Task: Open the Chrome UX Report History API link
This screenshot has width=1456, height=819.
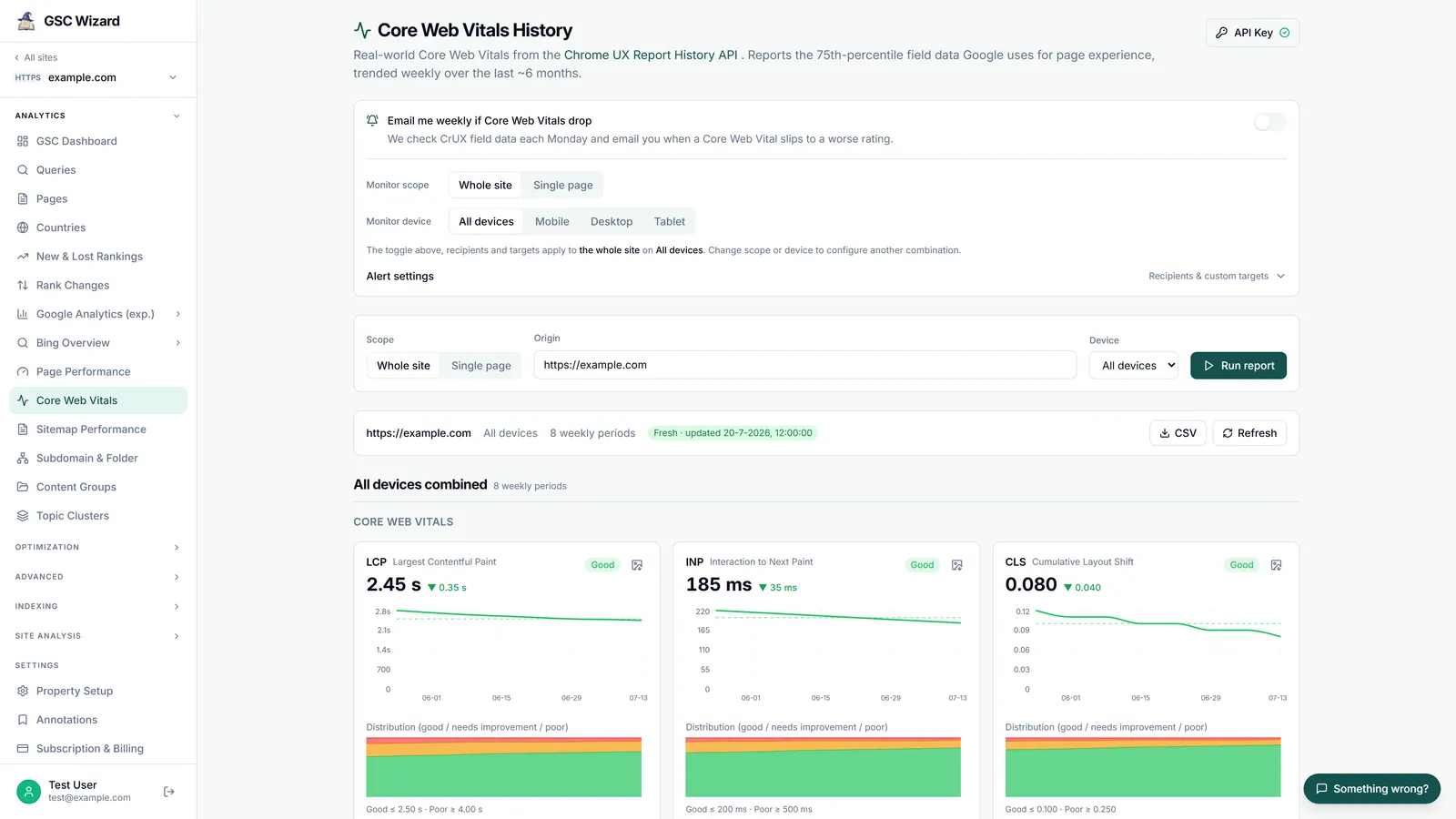Action: click(651, 55)
